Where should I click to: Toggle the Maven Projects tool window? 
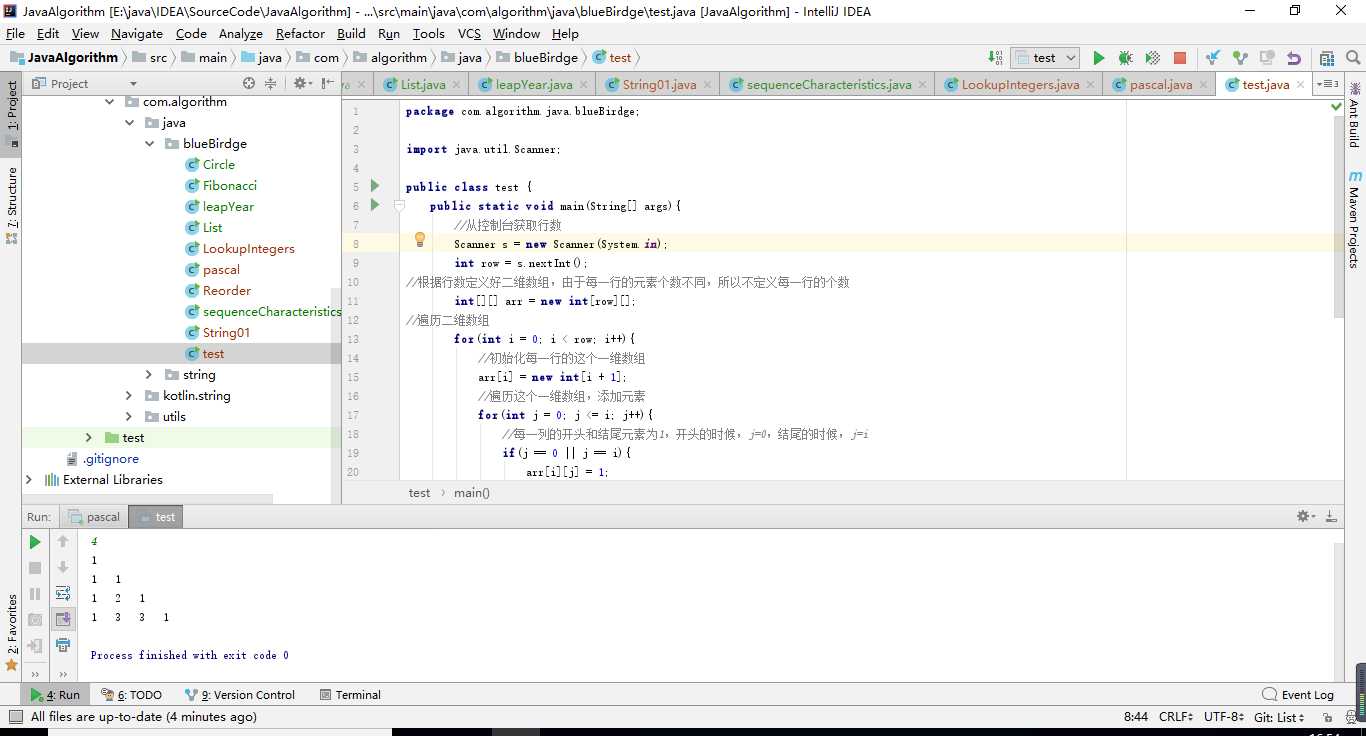point(1354,220)
